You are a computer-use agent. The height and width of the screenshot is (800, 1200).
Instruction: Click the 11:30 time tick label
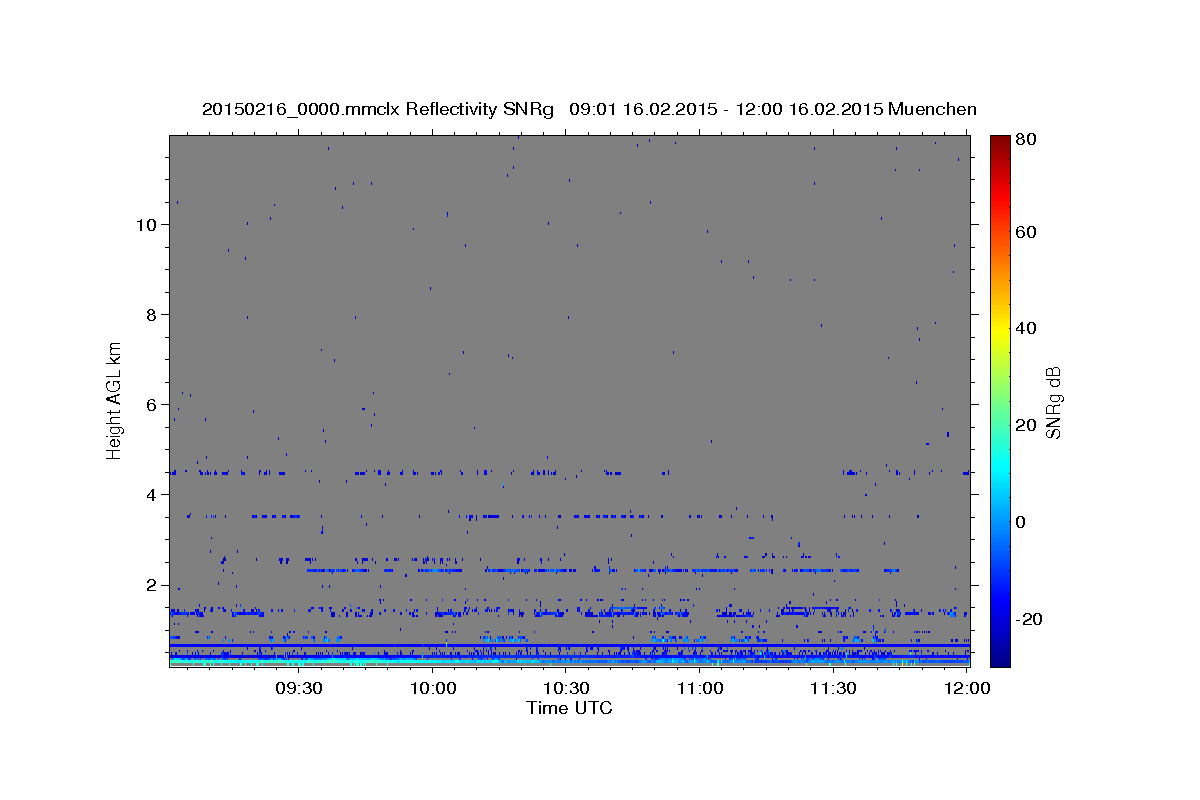(834, 688)
